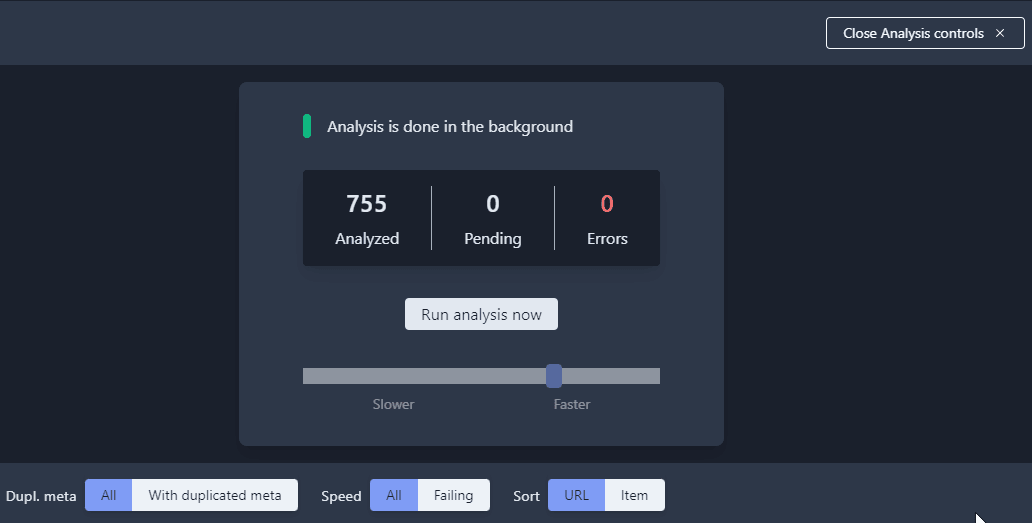This screenshot has width=1032, height=523.
Task: Click the Dupl. meta filter label
Action: pyautogui.click(x=41, y=496)
